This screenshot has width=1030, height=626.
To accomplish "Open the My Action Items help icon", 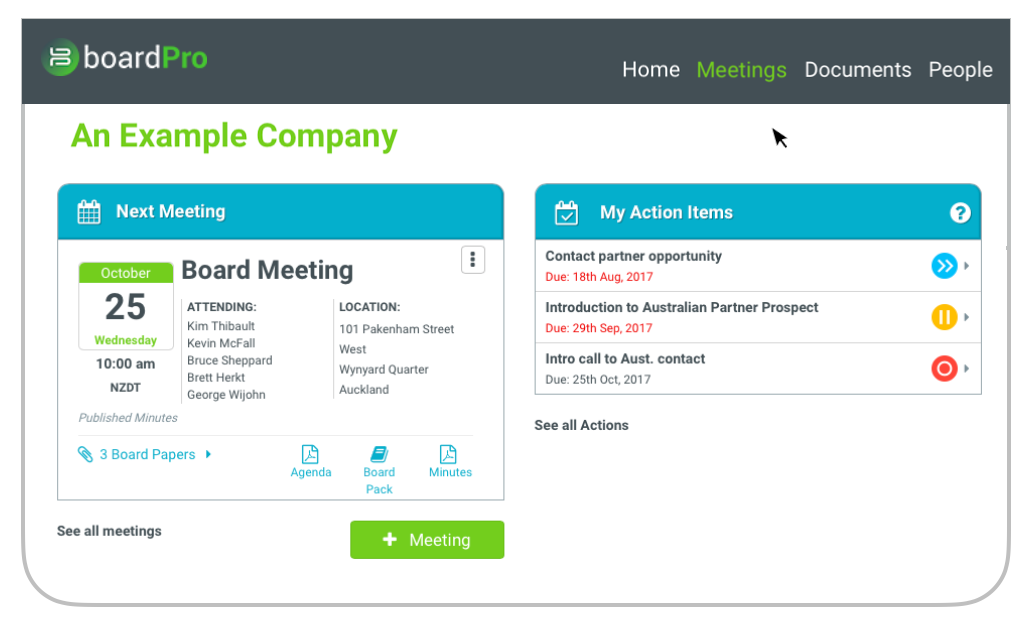I will tap(960, 213).
